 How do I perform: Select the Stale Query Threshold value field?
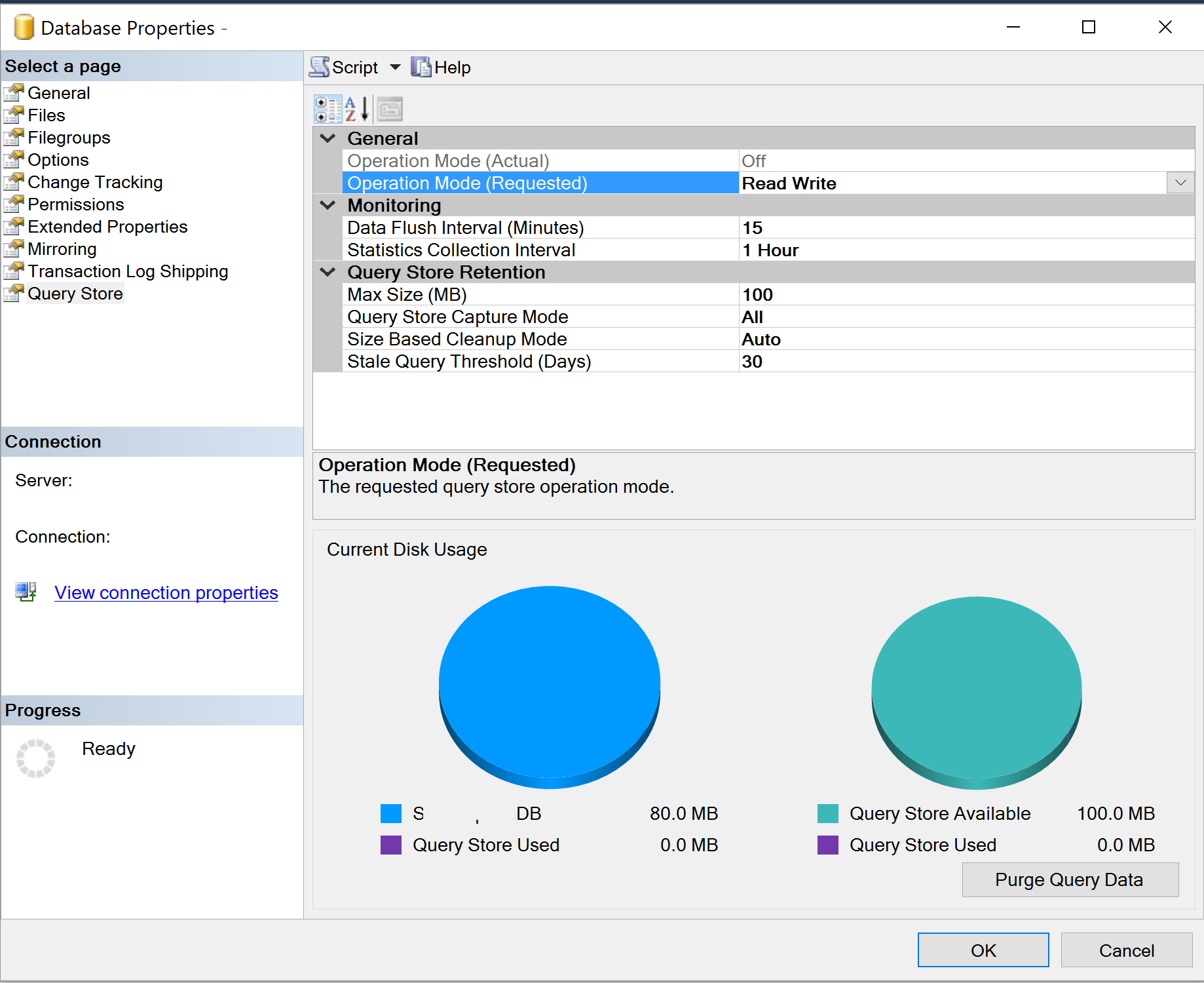pos(852,361)
